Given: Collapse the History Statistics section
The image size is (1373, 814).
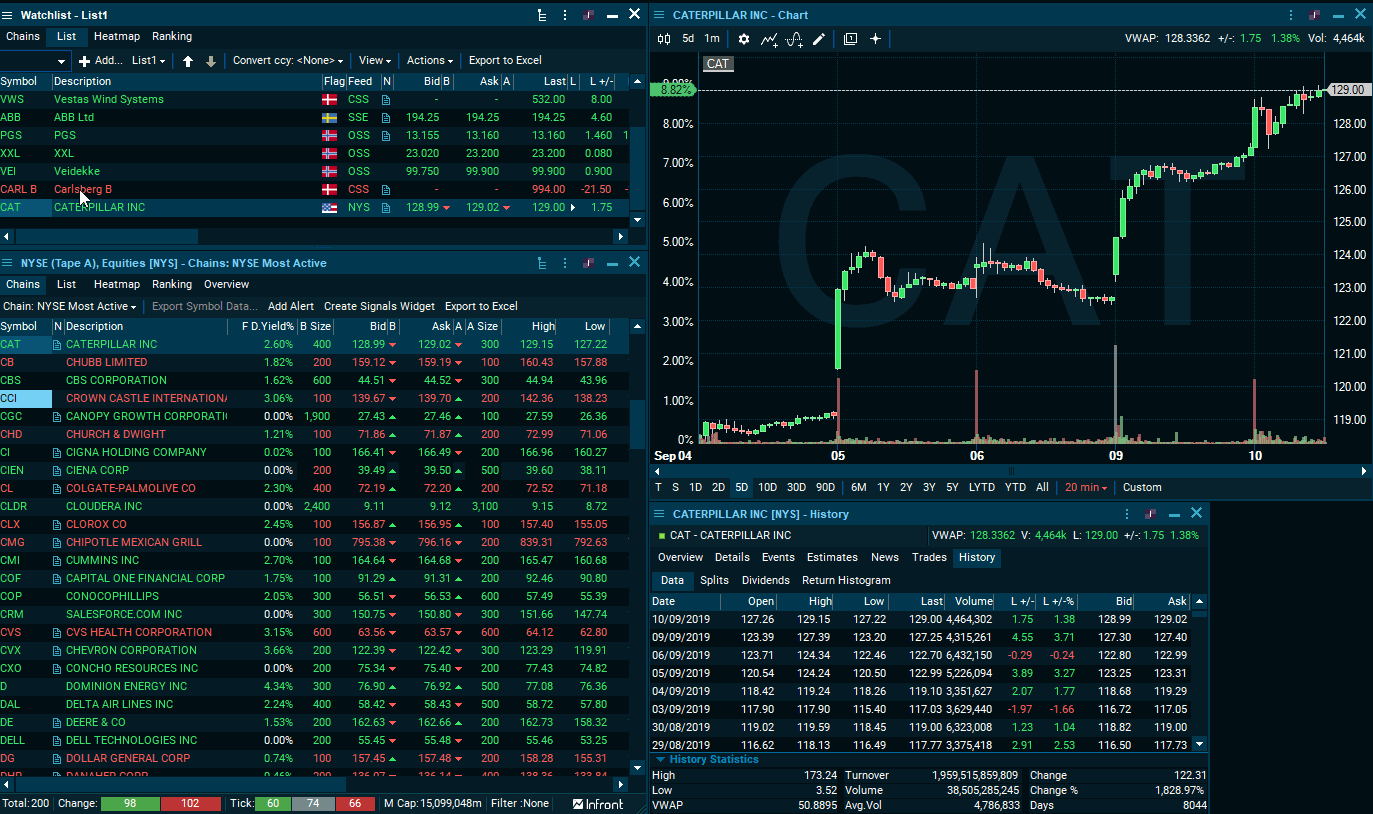Looking at the screenshot, I should pyautogui.click(x=660, y=760).
